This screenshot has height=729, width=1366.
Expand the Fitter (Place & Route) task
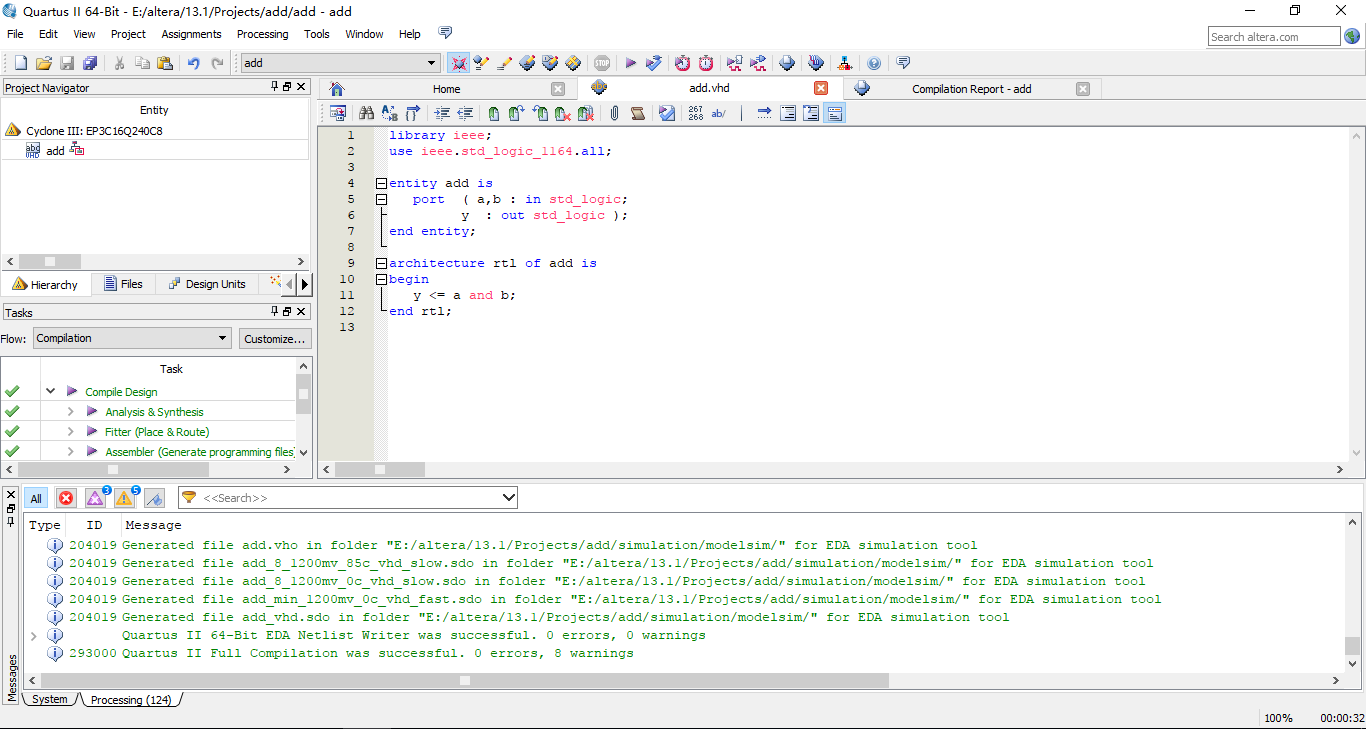pos(70,432)
